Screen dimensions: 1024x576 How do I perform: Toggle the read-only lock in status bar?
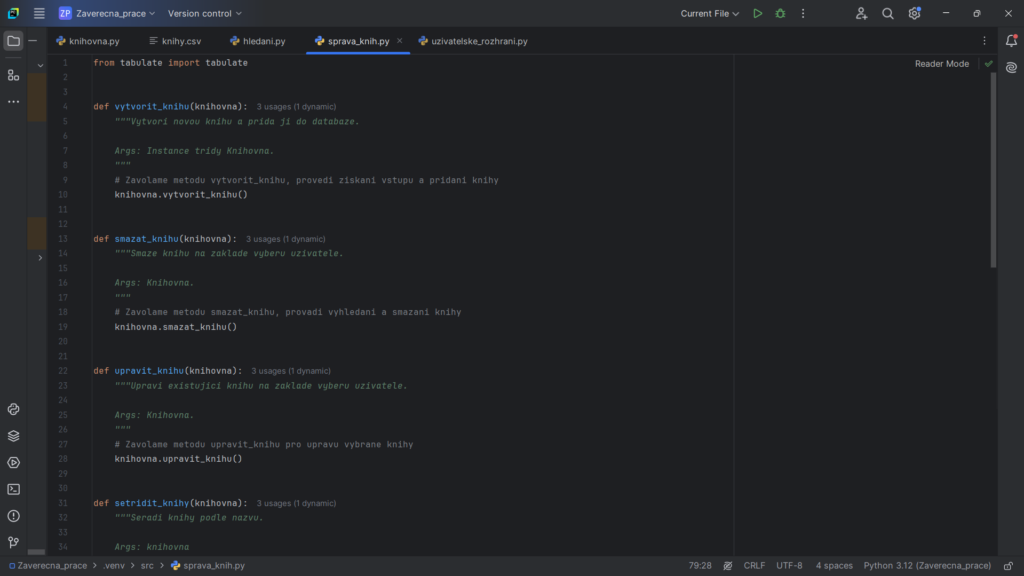pyautogui.click(x=1009, y=566)
